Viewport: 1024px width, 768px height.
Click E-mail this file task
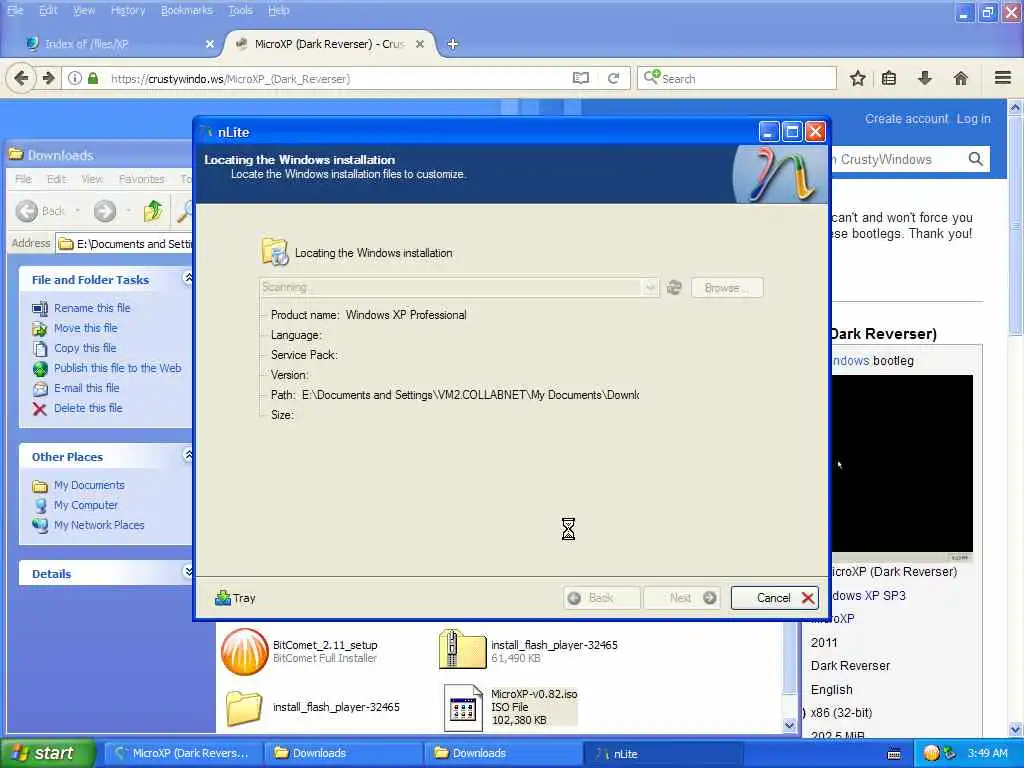pos(87,388)
